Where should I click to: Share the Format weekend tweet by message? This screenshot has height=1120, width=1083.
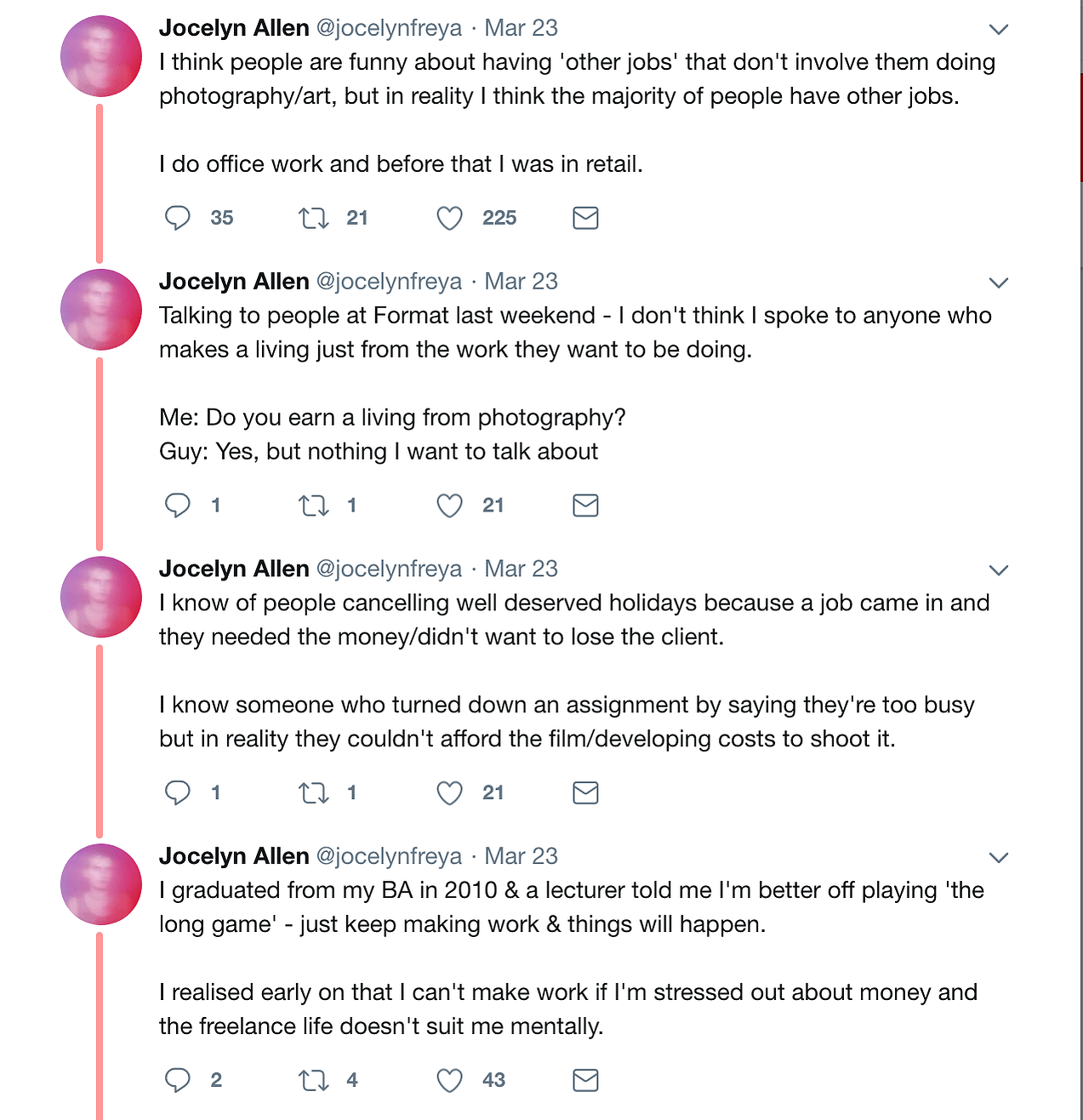585,506
